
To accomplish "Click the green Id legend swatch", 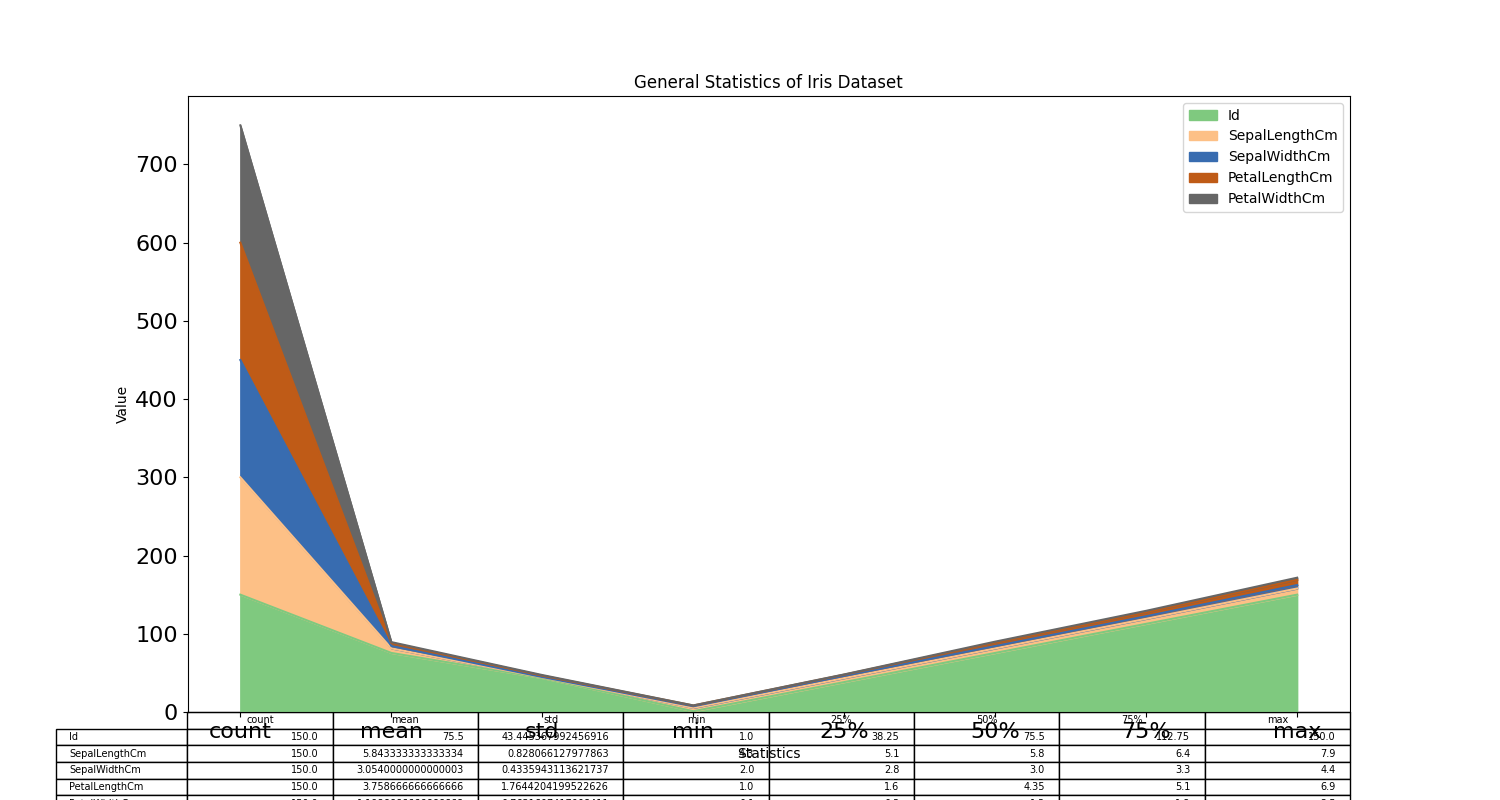I will click(x=1203, y=115).
